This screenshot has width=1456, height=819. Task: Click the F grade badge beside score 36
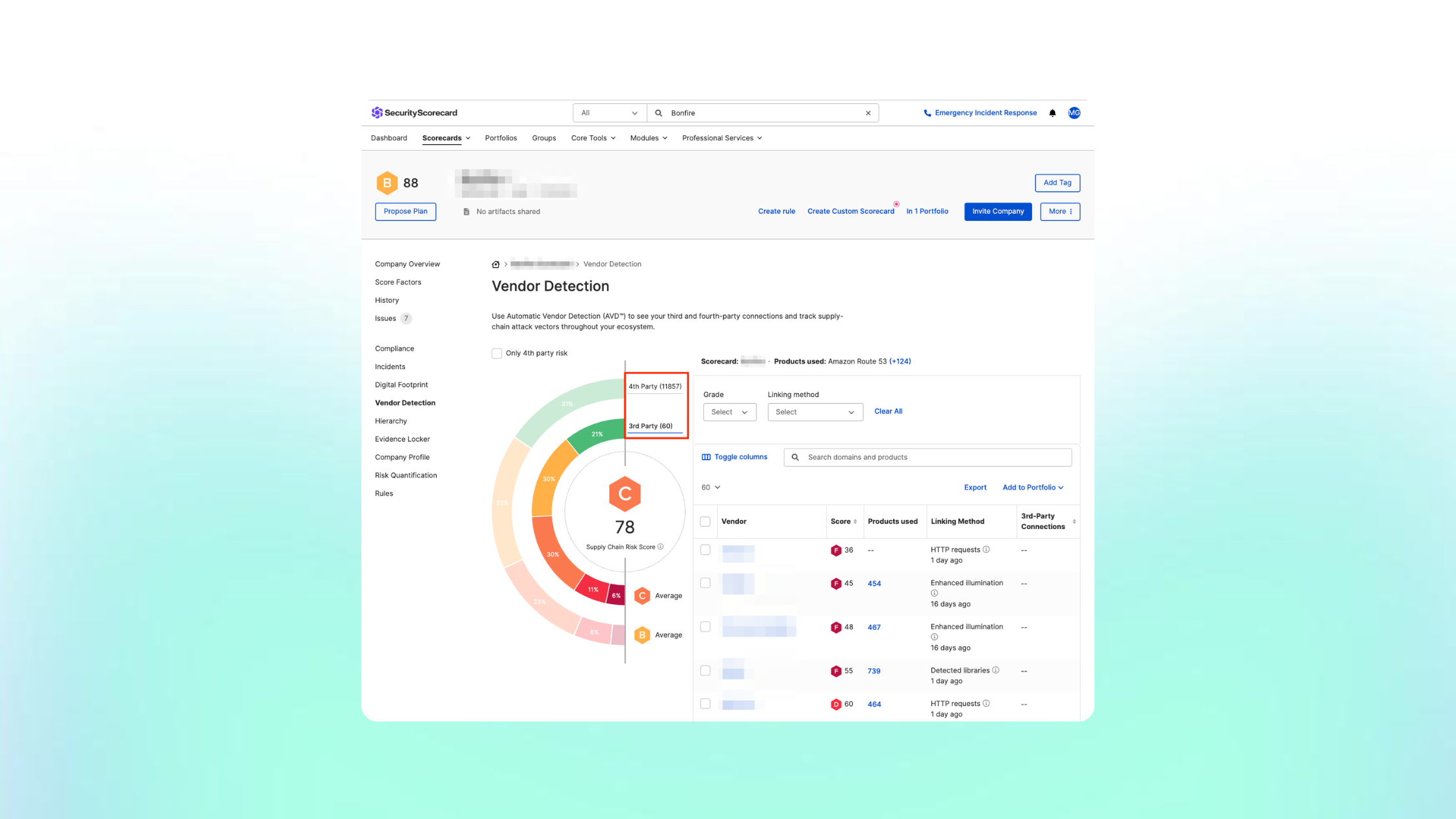[x=836, y=551]
